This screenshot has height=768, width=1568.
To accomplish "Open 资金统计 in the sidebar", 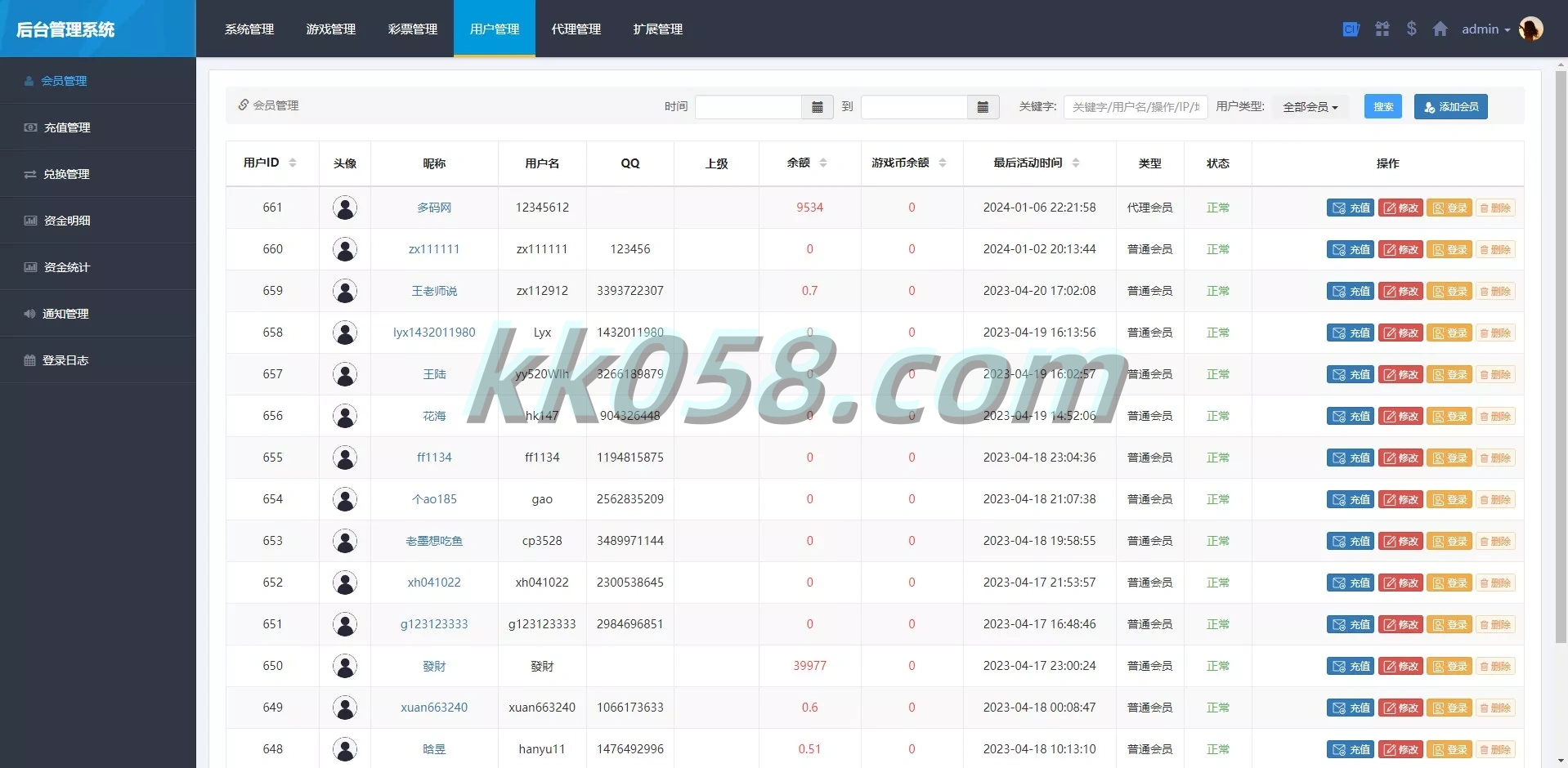I will [98, 267].
